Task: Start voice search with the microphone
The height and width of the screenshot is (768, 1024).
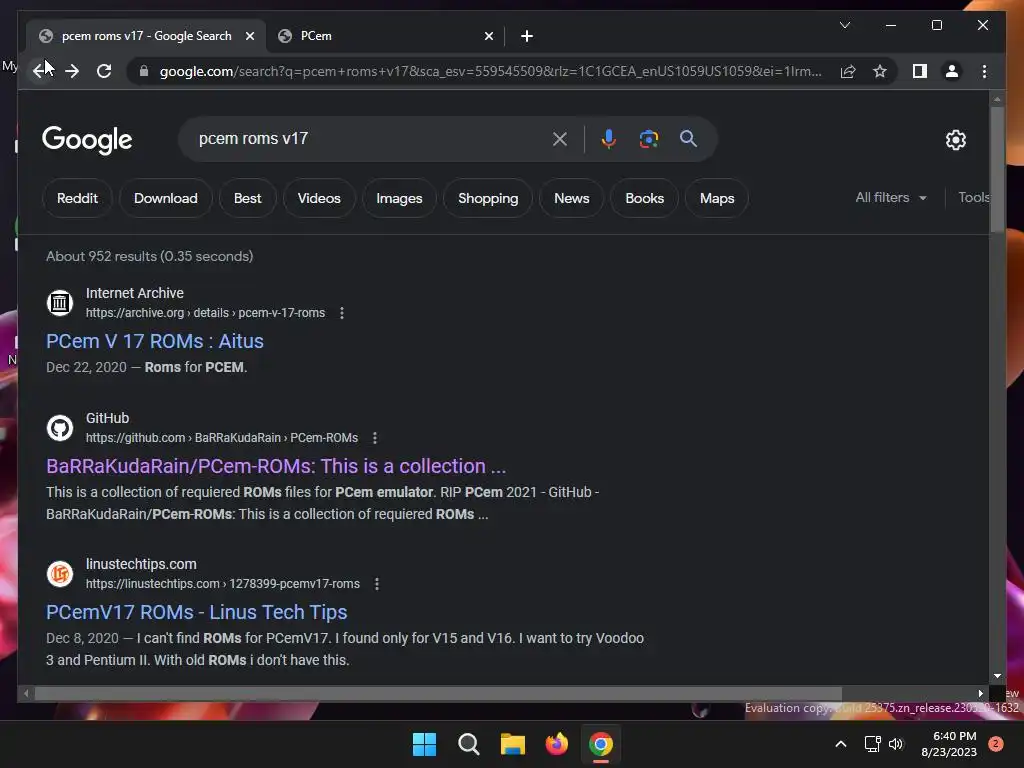Action: click(x=609, y=139)
